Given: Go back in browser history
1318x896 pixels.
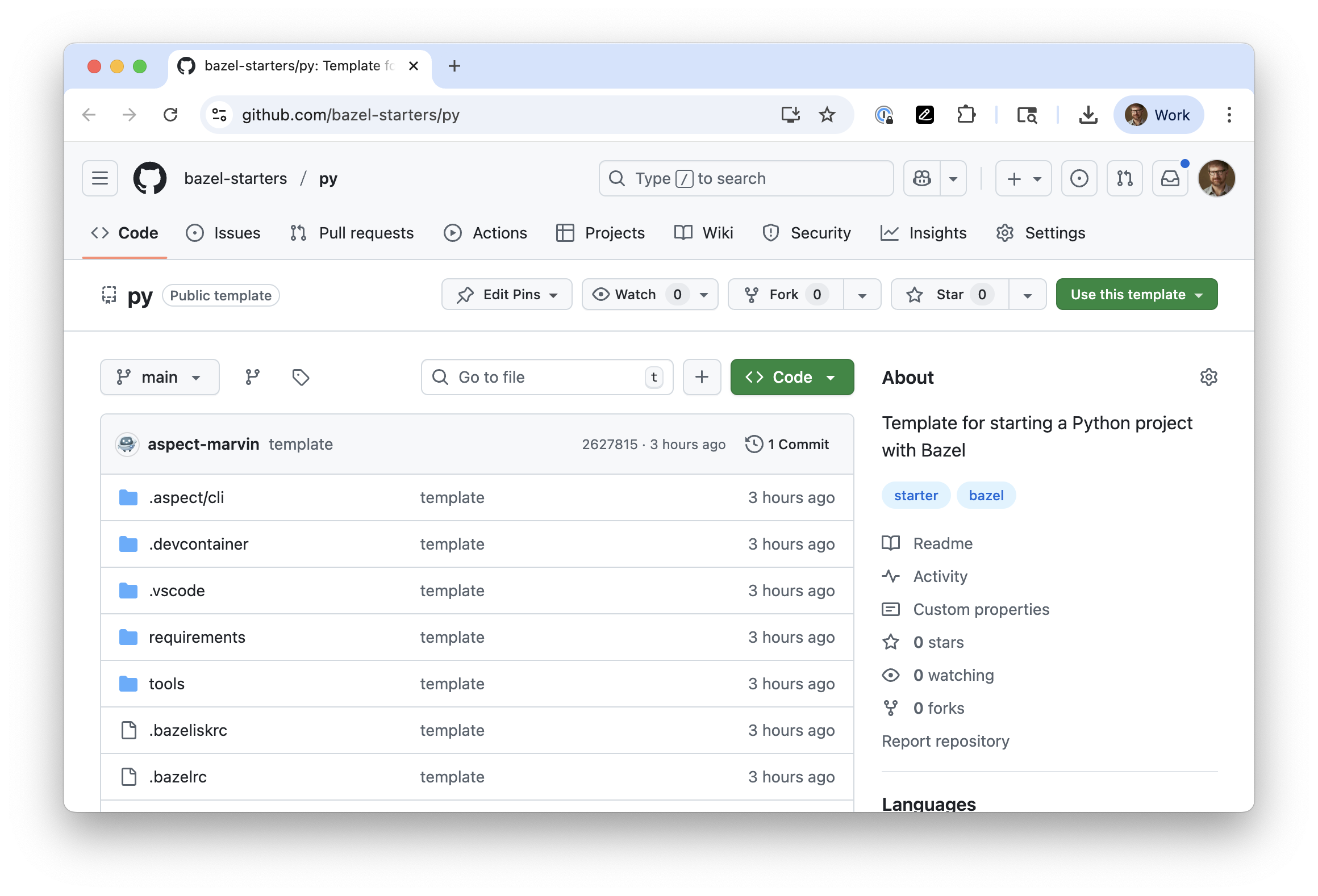Looking at the screenshot, I should coord(89,115).
